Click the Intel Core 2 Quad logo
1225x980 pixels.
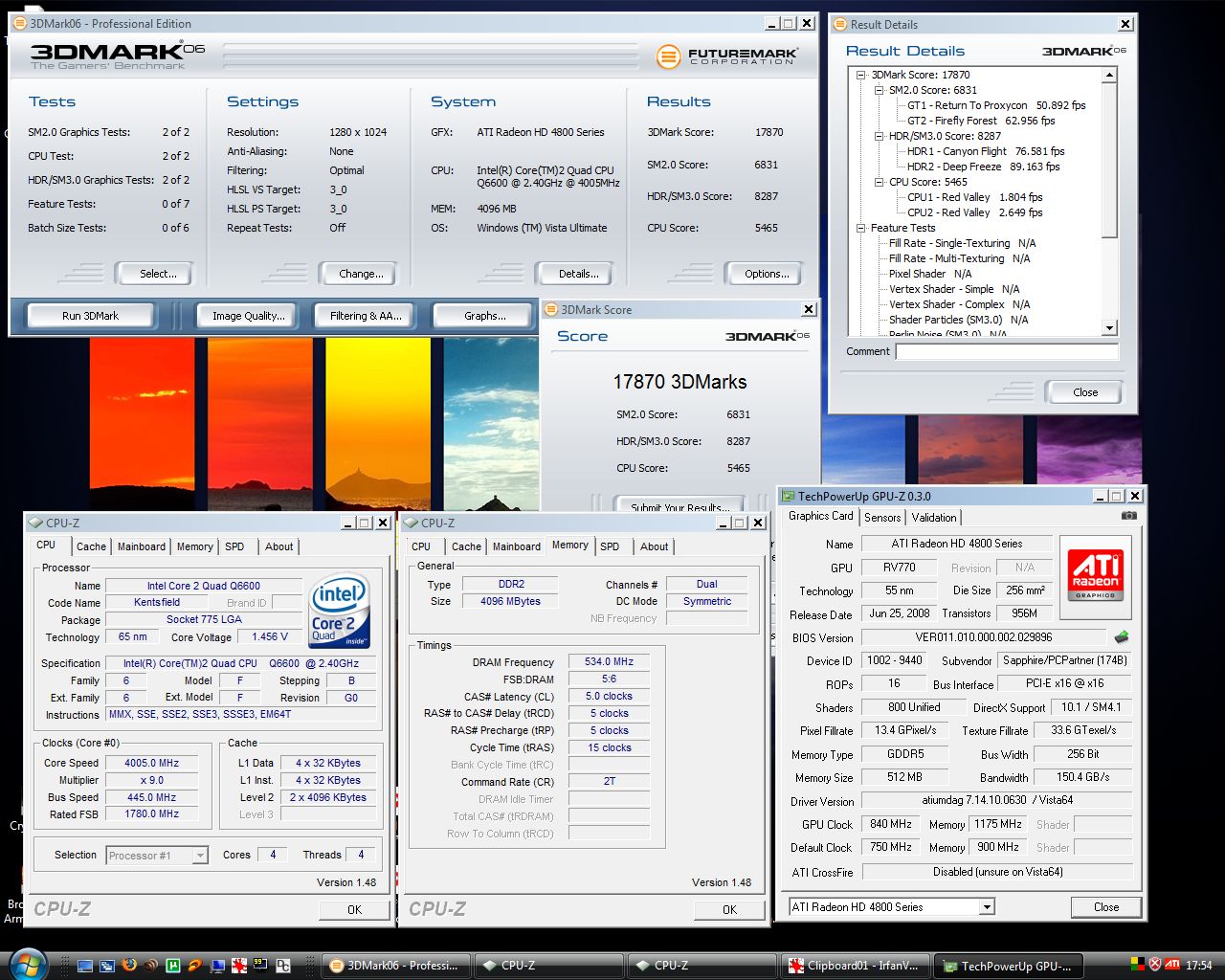coord(340,612)
